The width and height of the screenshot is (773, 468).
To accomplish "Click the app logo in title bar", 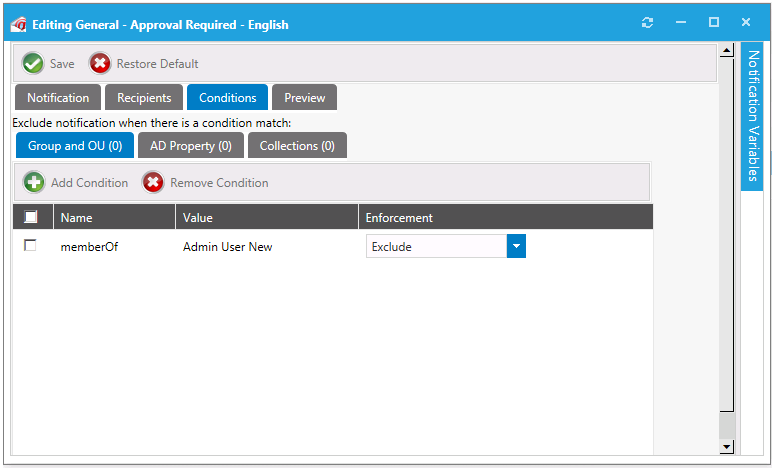I will [18, 22].
